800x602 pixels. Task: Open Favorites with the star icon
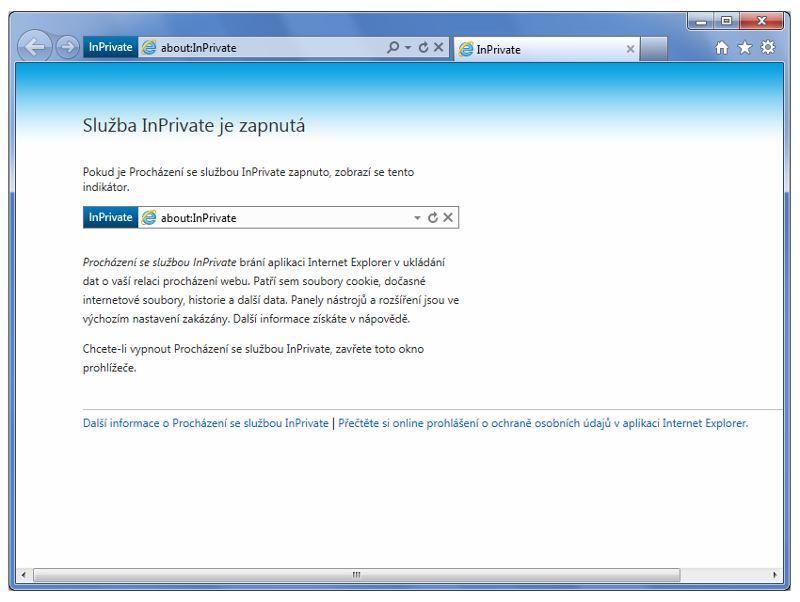coord(745,48)
